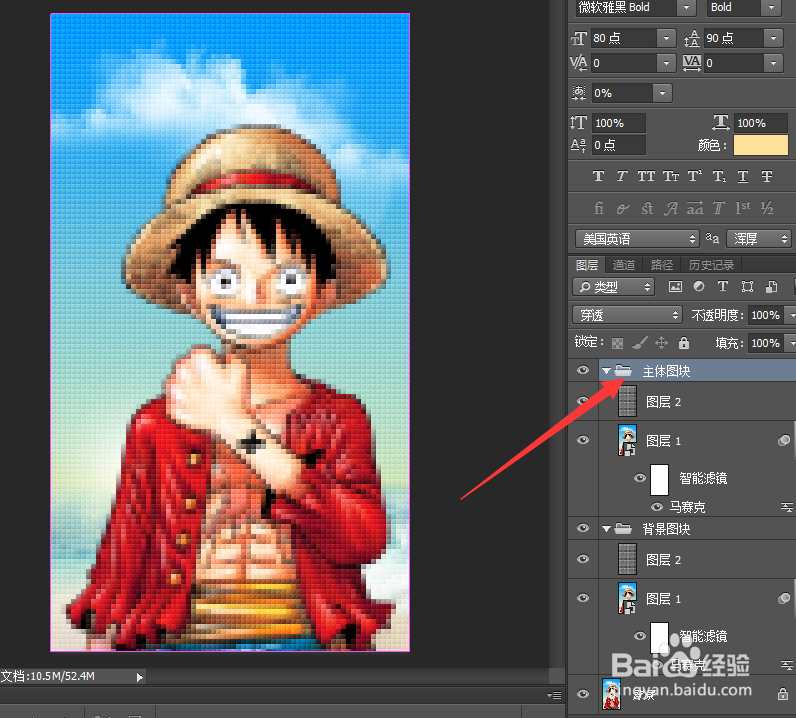Enable discretionary ligatures st icon

647,208
